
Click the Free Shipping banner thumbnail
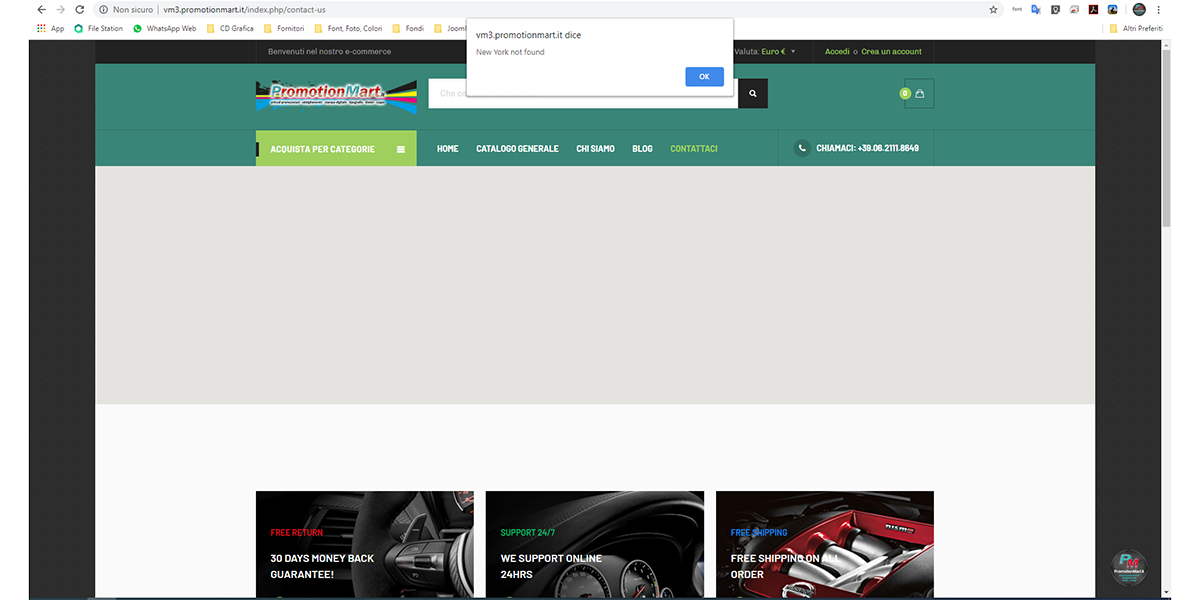[x=824, y=545]
